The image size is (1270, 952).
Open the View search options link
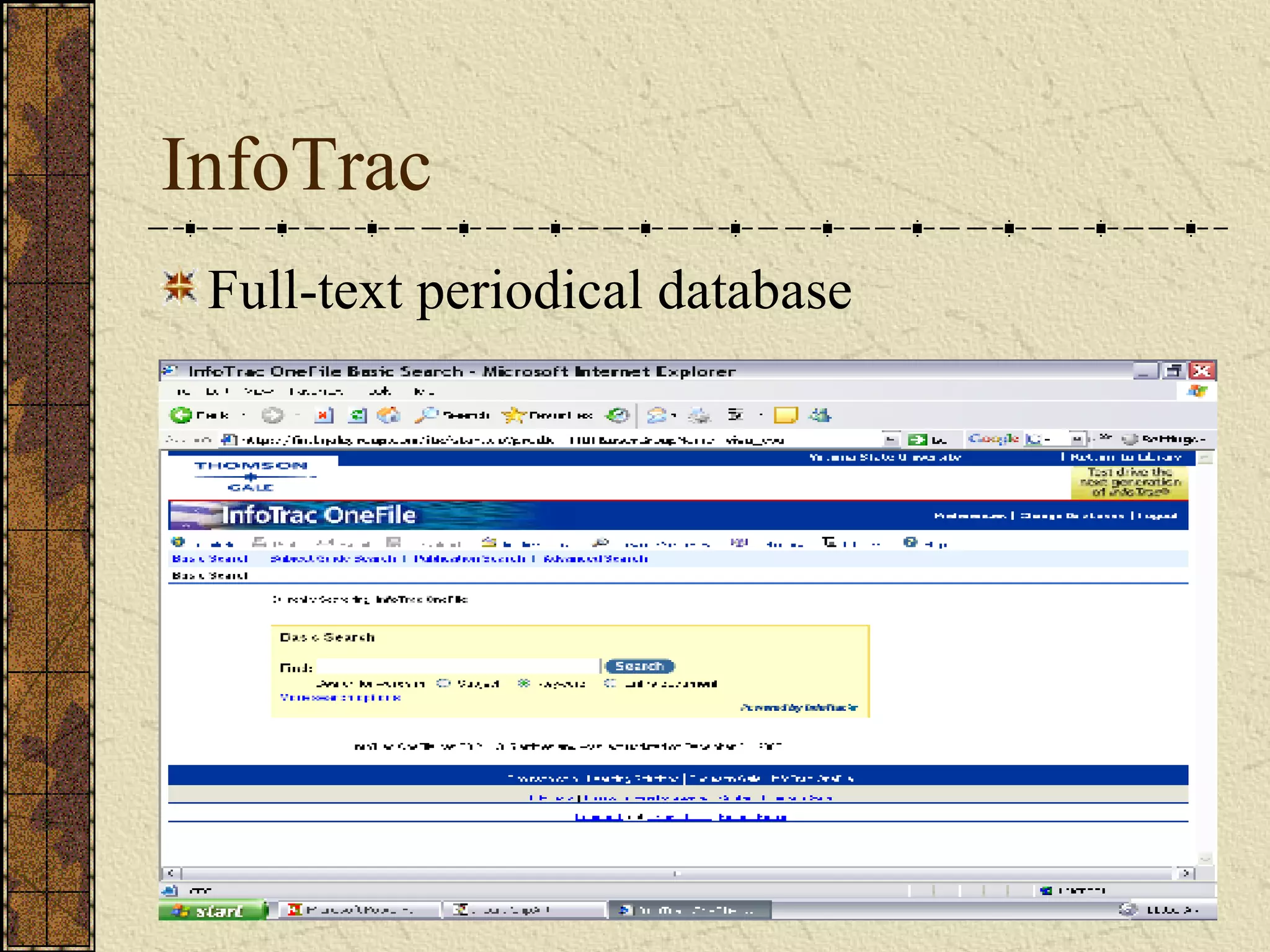click(340, 697)
